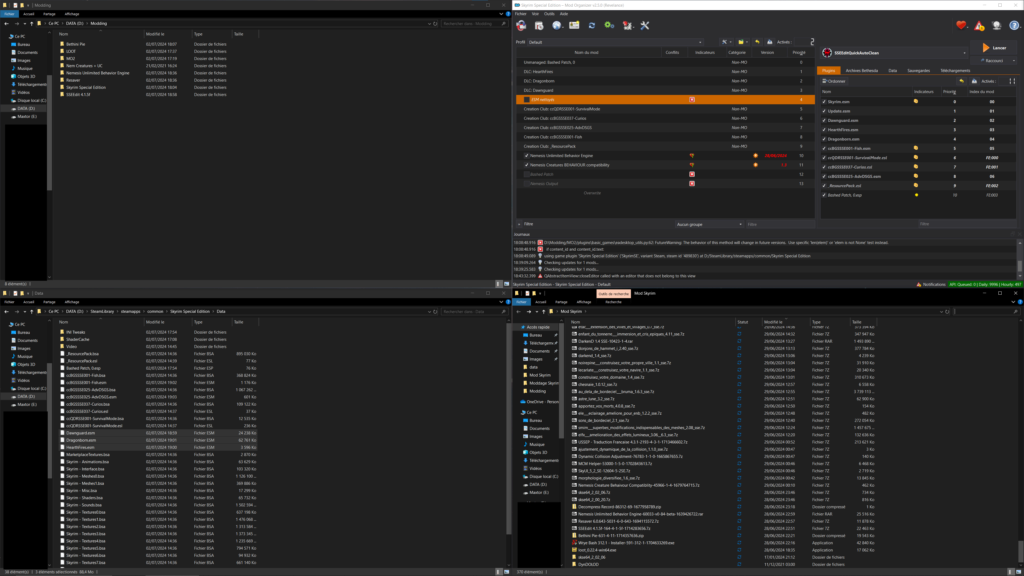
Task: Click the blue Refresh icon in Mod Organizer
Action: pyautogui.click(x=592, y=25)
